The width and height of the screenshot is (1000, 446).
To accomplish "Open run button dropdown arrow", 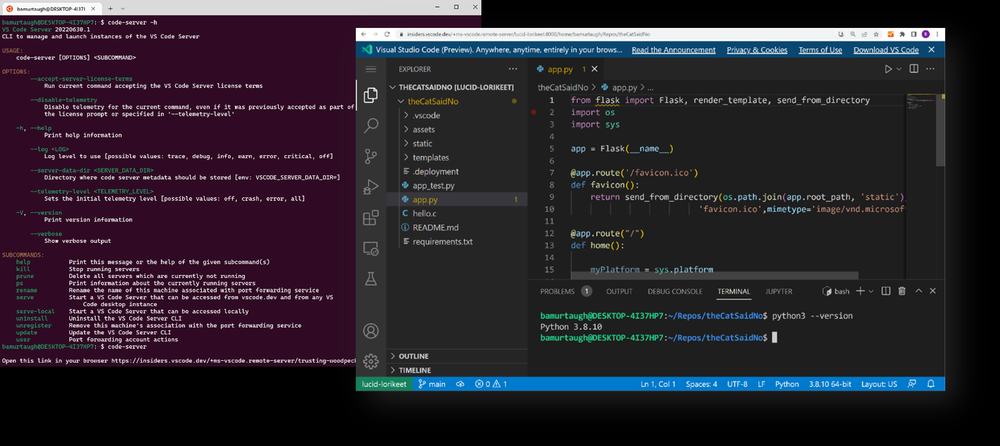I will 899,69.
